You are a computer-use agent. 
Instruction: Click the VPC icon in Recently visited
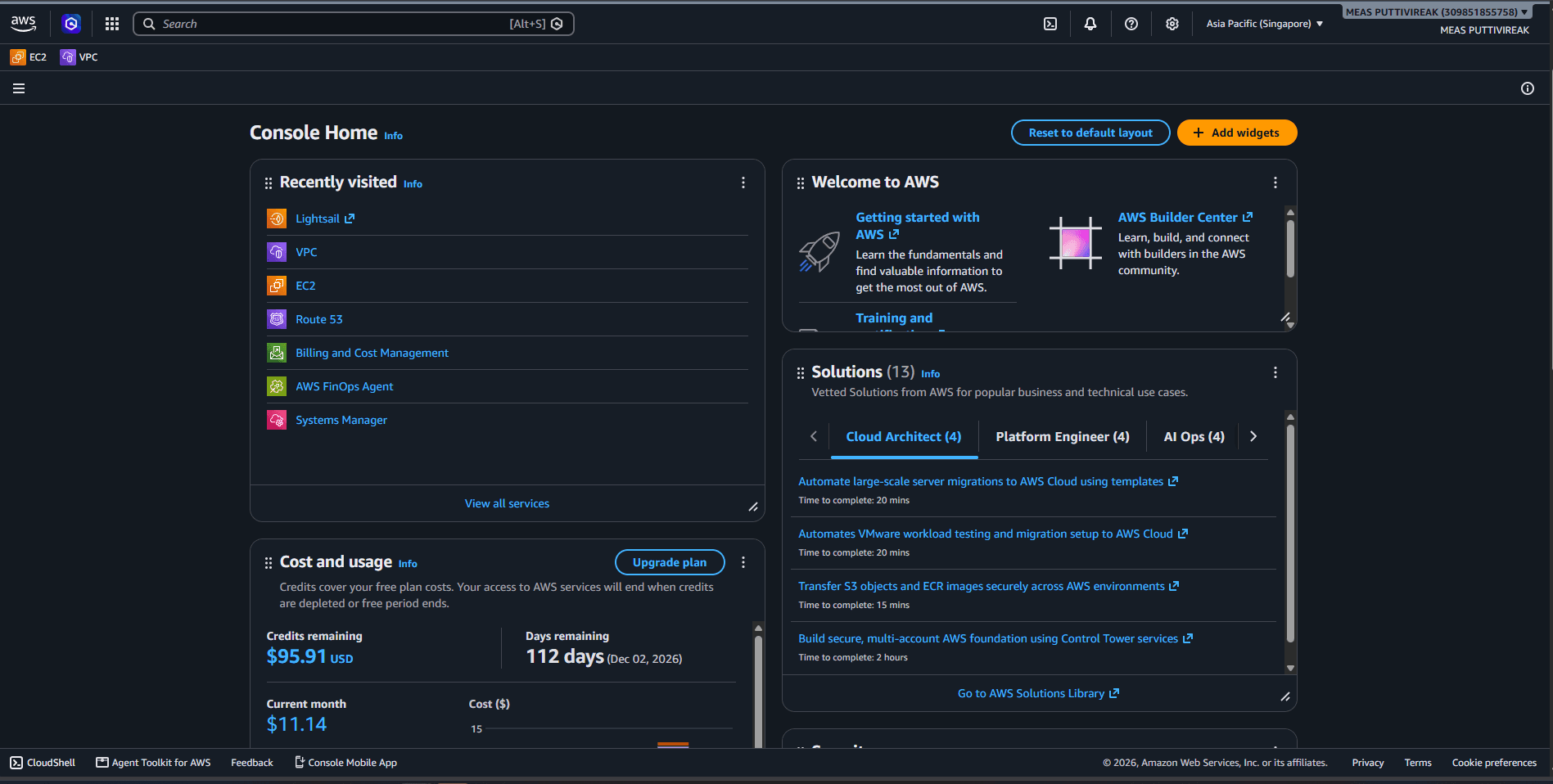277,252
